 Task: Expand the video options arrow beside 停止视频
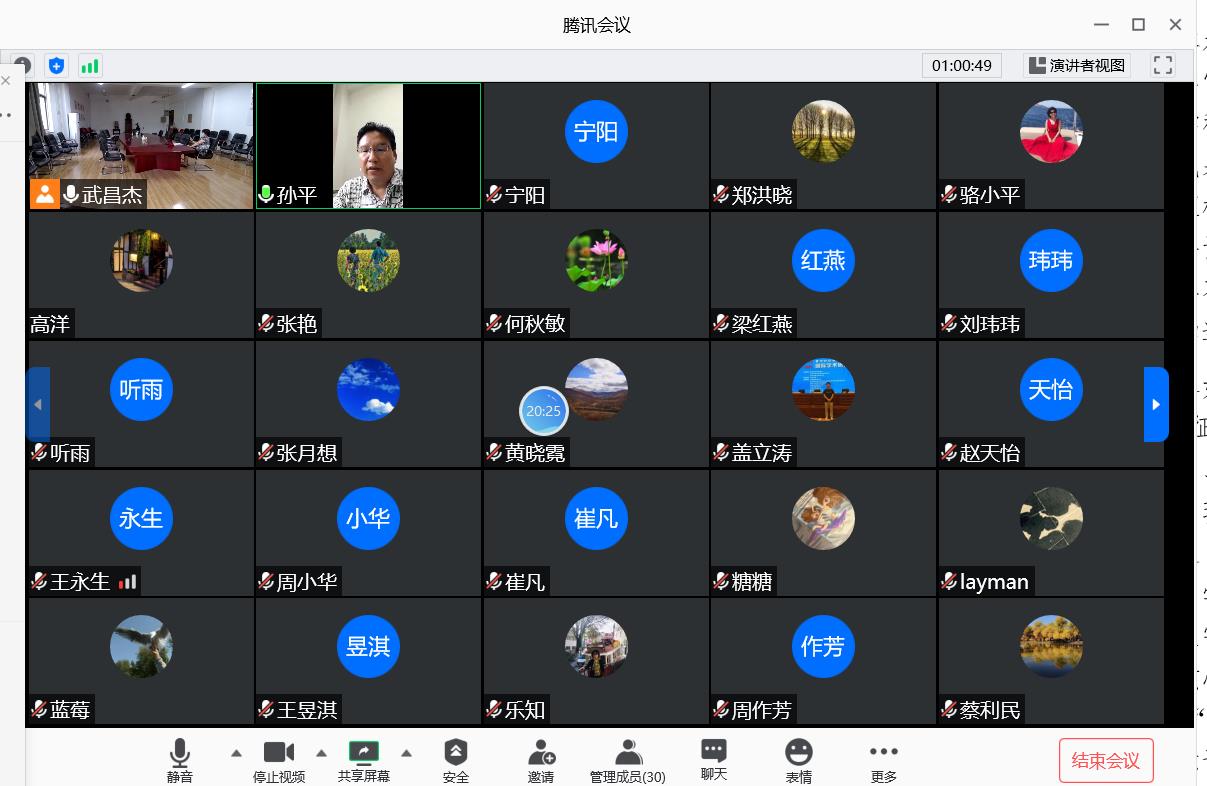click(x=321, y=753)
